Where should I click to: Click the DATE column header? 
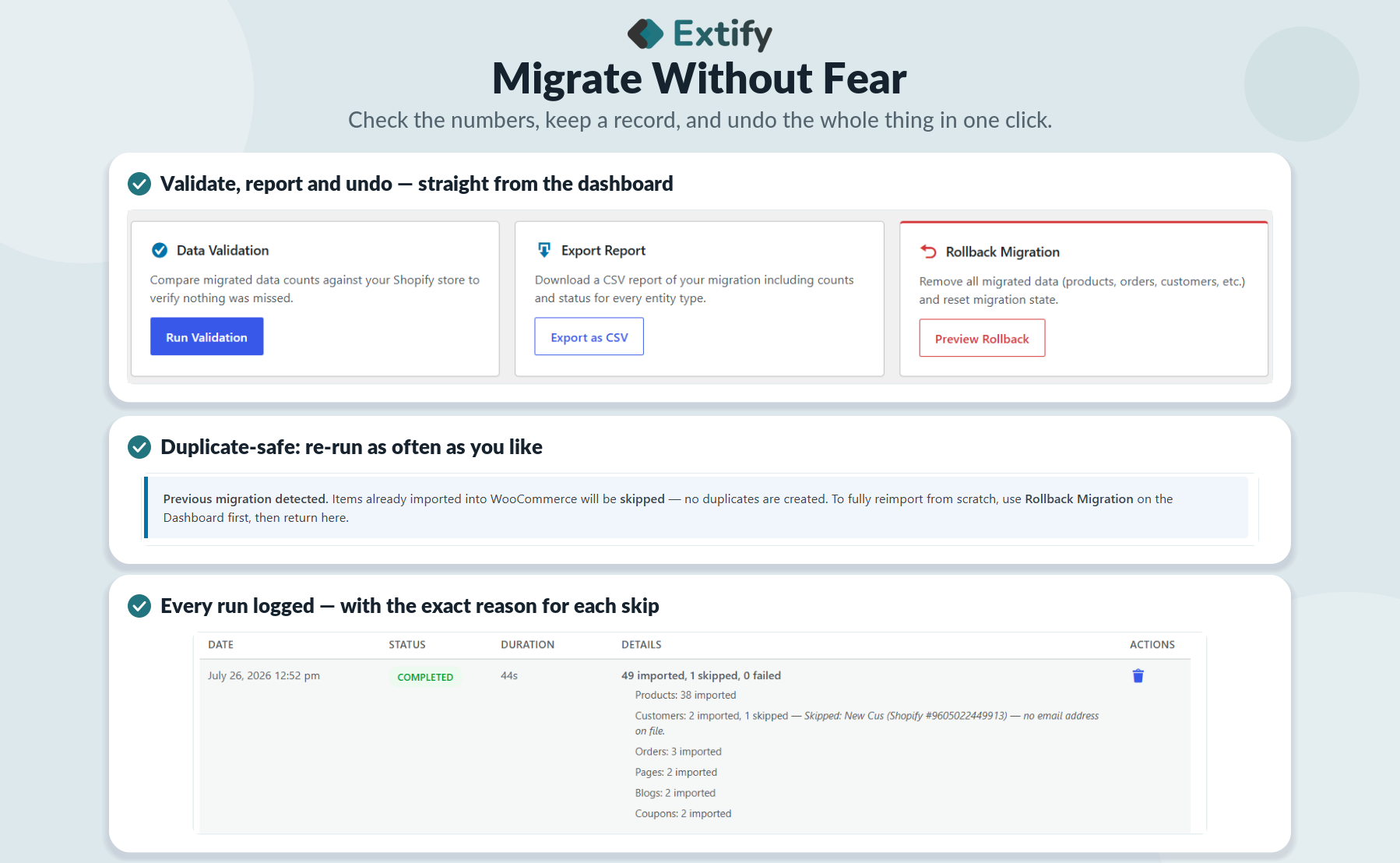221,645
